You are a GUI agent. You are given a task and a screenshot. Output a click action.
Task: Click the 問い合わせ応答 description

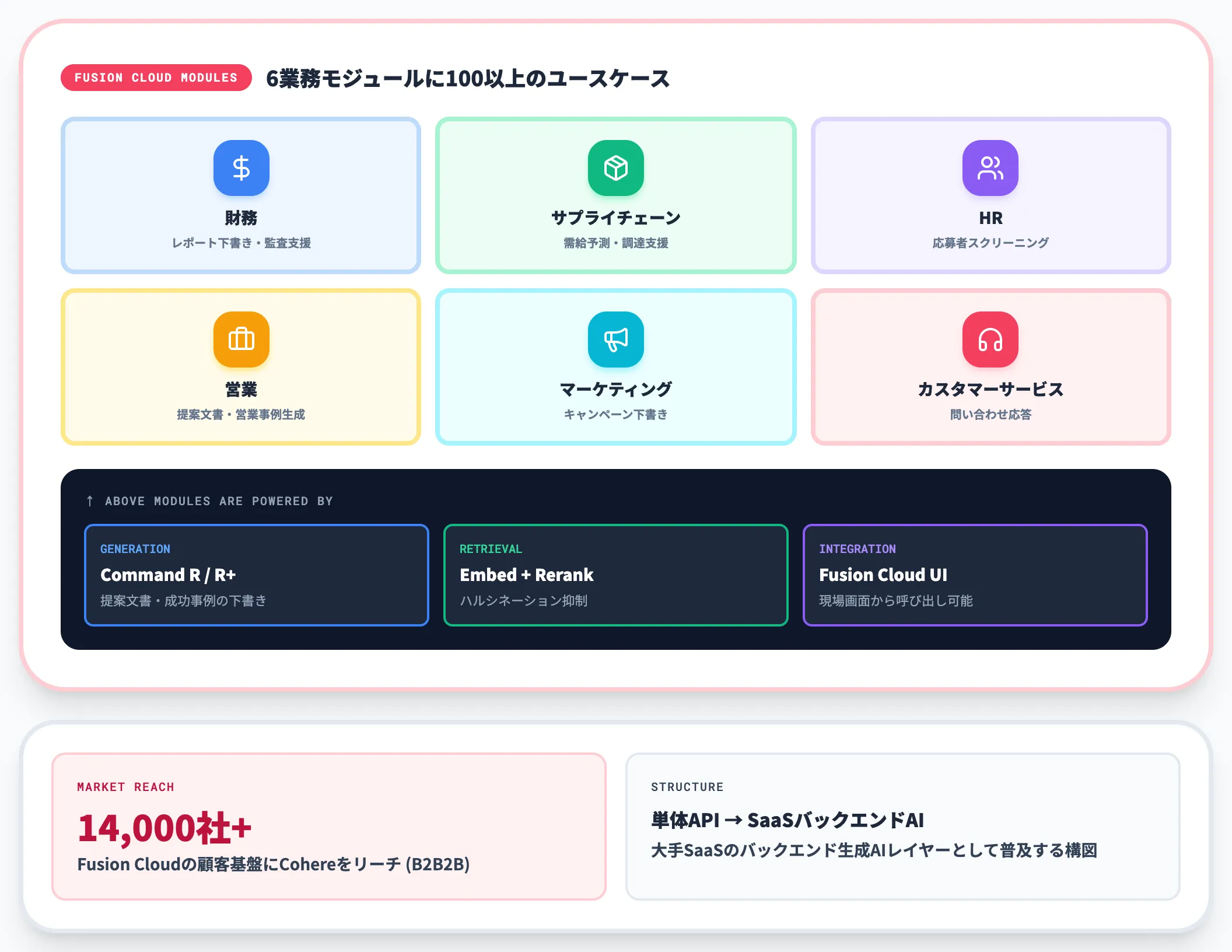coord(991,415)
